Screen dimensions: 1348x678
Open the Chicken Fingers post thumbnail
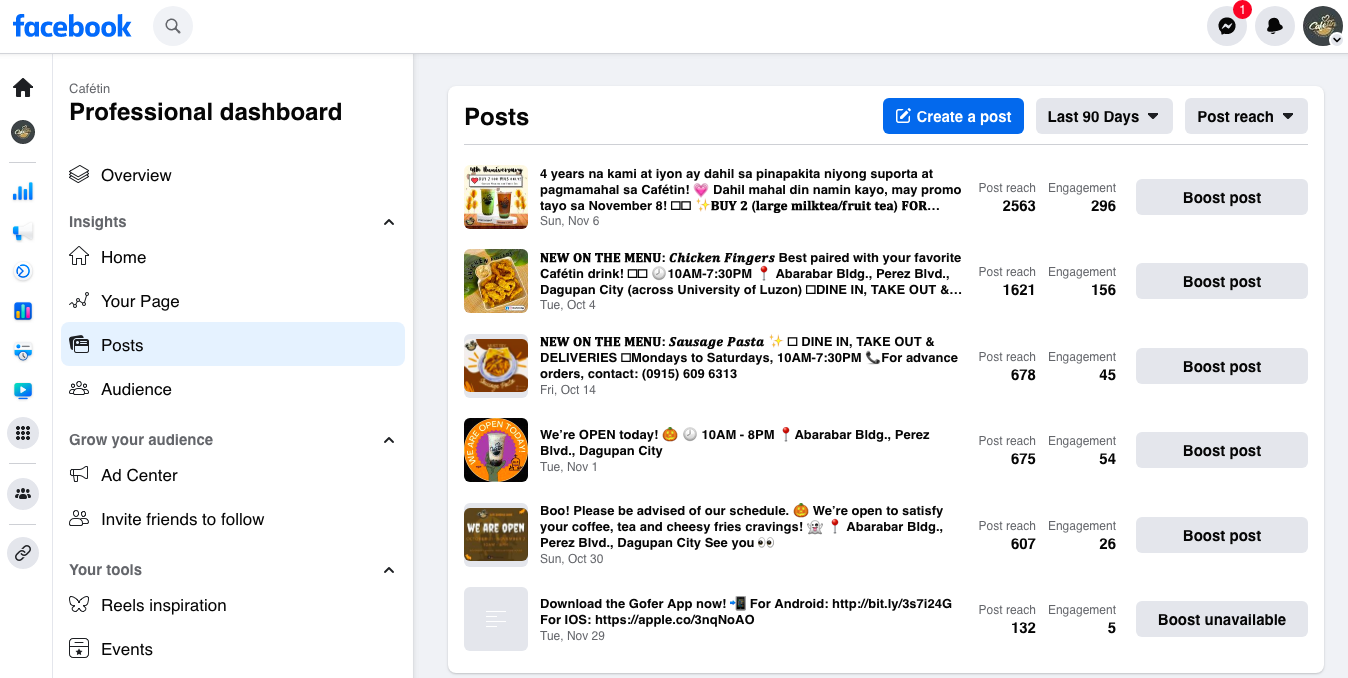coord(496,281)
